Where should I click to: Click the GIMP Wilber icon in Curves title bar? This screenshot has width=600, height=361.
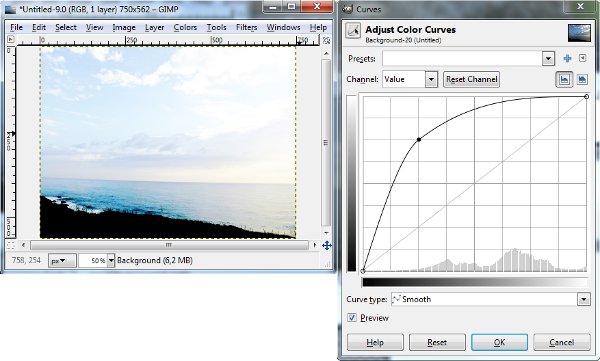(347, 9)
